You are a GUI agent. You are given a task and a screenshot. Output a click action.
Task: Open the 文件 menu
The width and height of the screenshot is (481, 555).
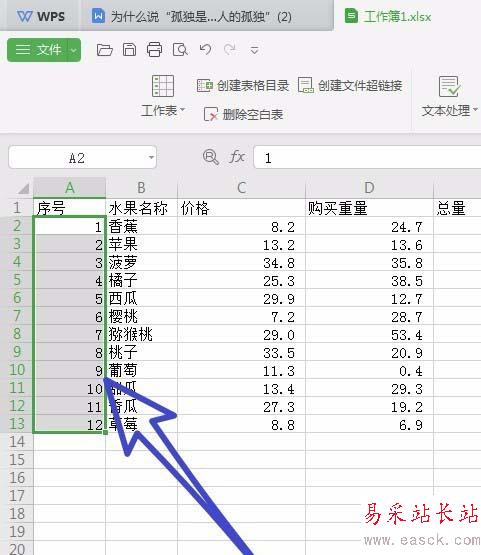pos(38,50)
